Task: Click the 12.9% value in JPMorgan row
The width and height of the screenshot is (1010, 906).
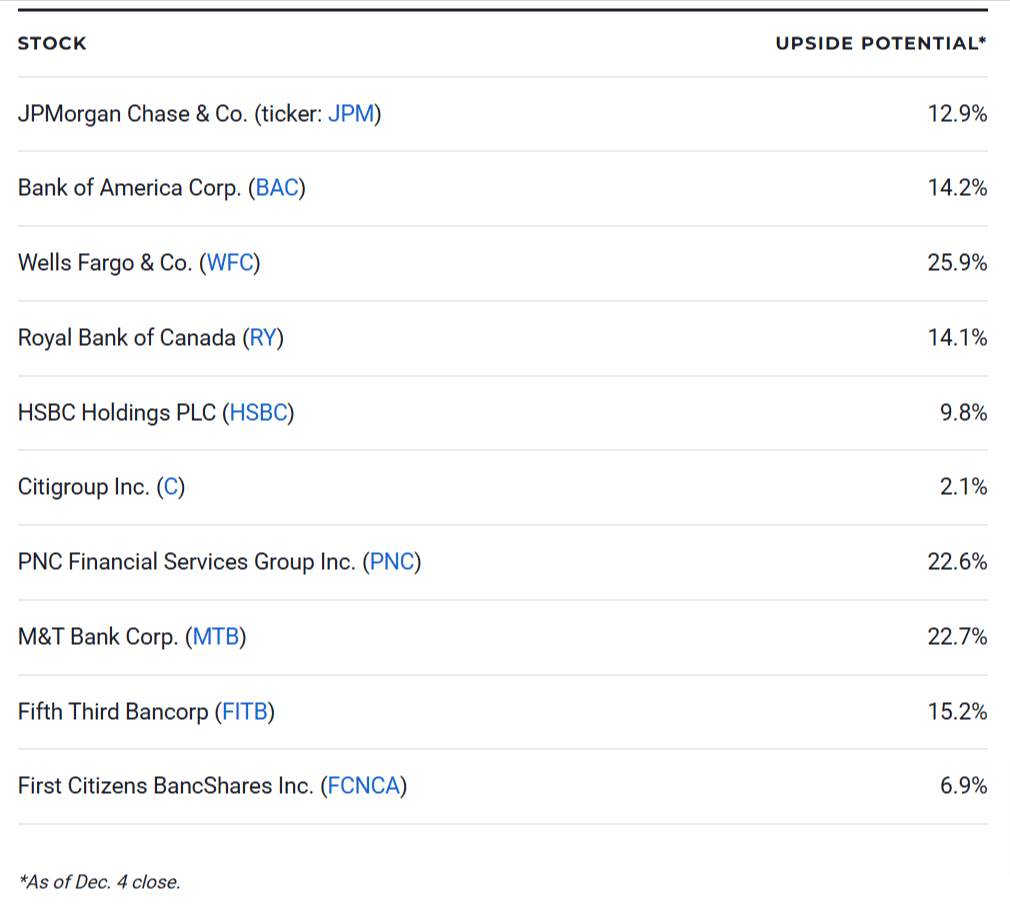Action: click(957, 114)
